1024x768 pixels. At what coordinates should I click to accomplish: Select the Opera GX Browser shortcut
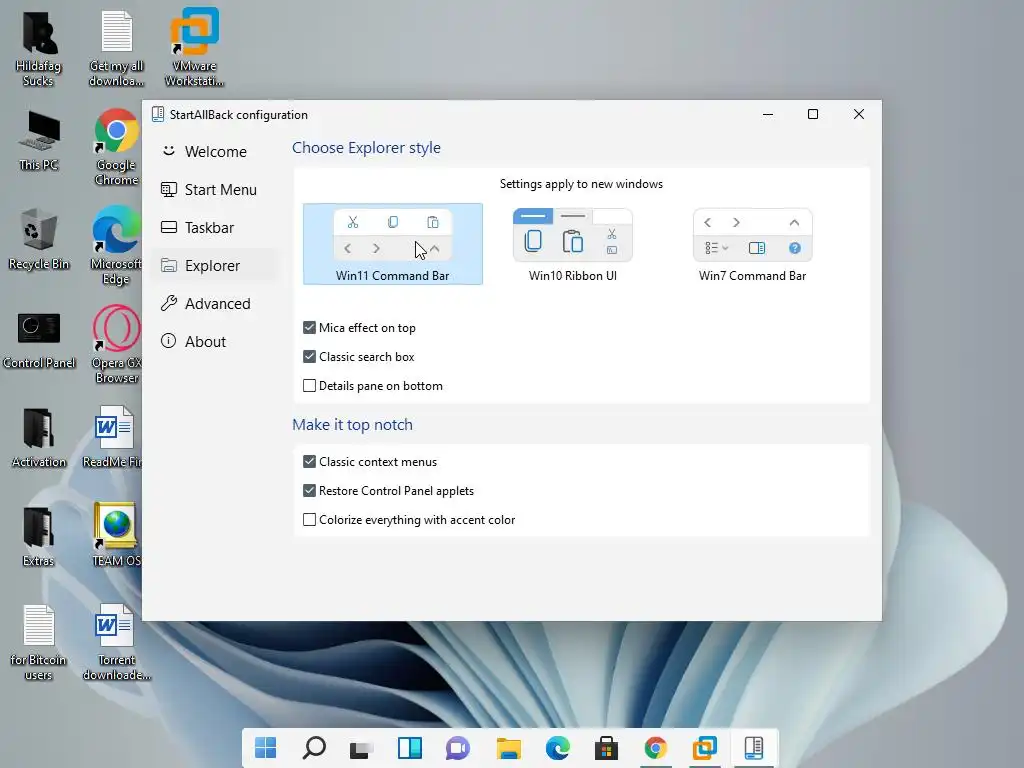(116, 345)
